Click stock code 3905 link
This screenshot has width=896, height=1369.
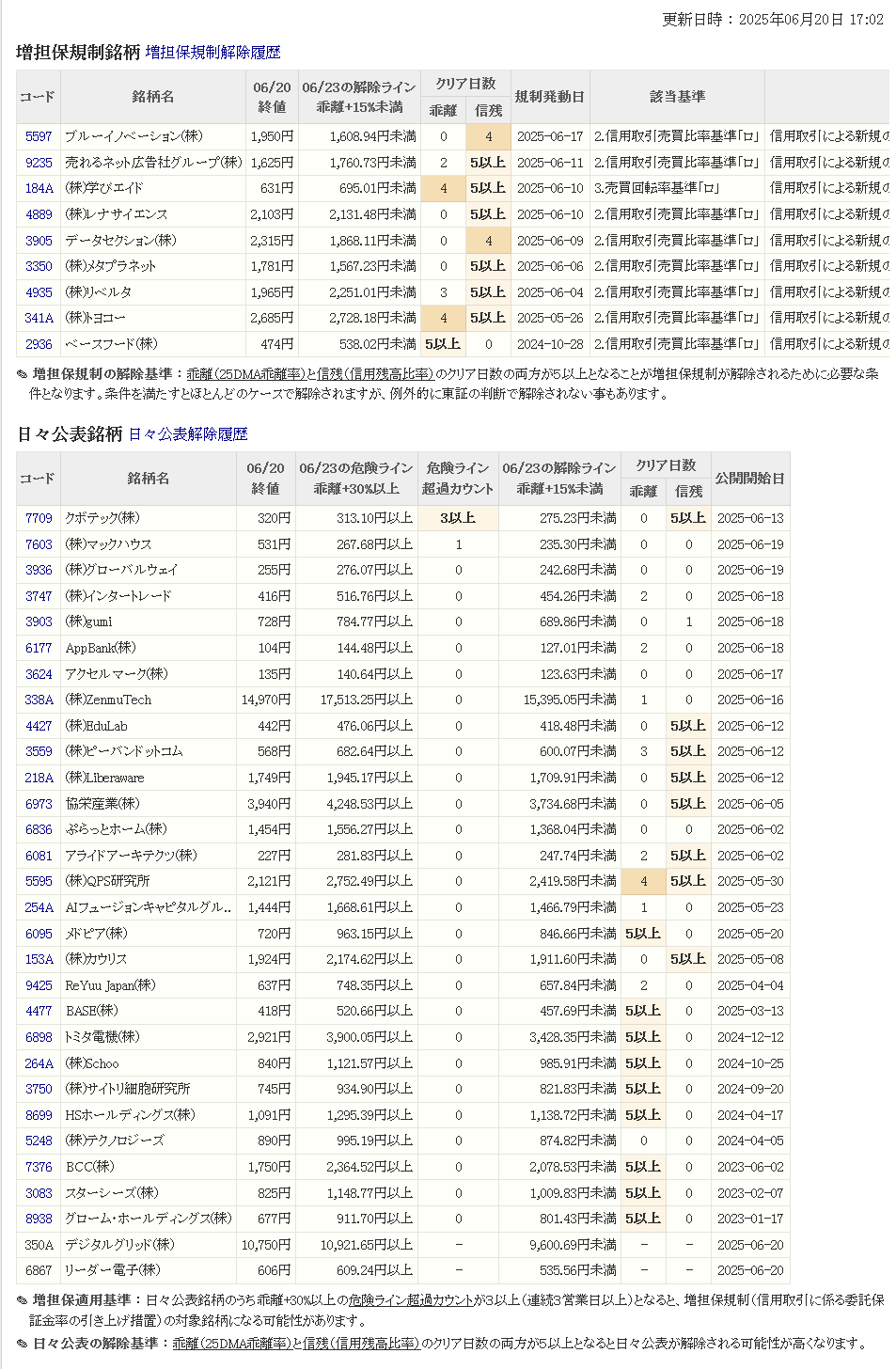click(39, 241)
